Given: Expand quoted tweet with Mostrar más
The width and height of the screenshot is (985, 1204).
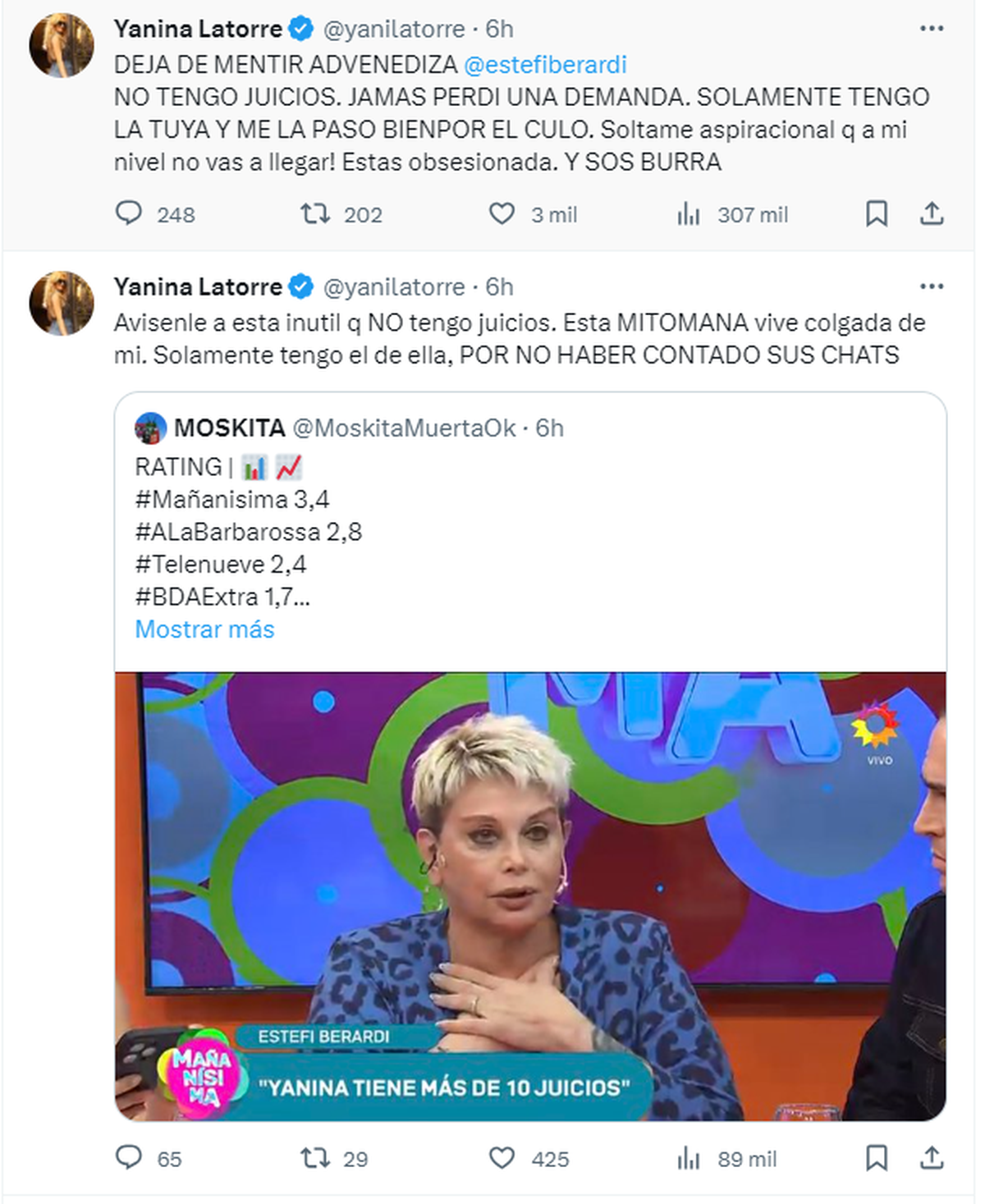Looking at the screenshot, I should [204, 629].
